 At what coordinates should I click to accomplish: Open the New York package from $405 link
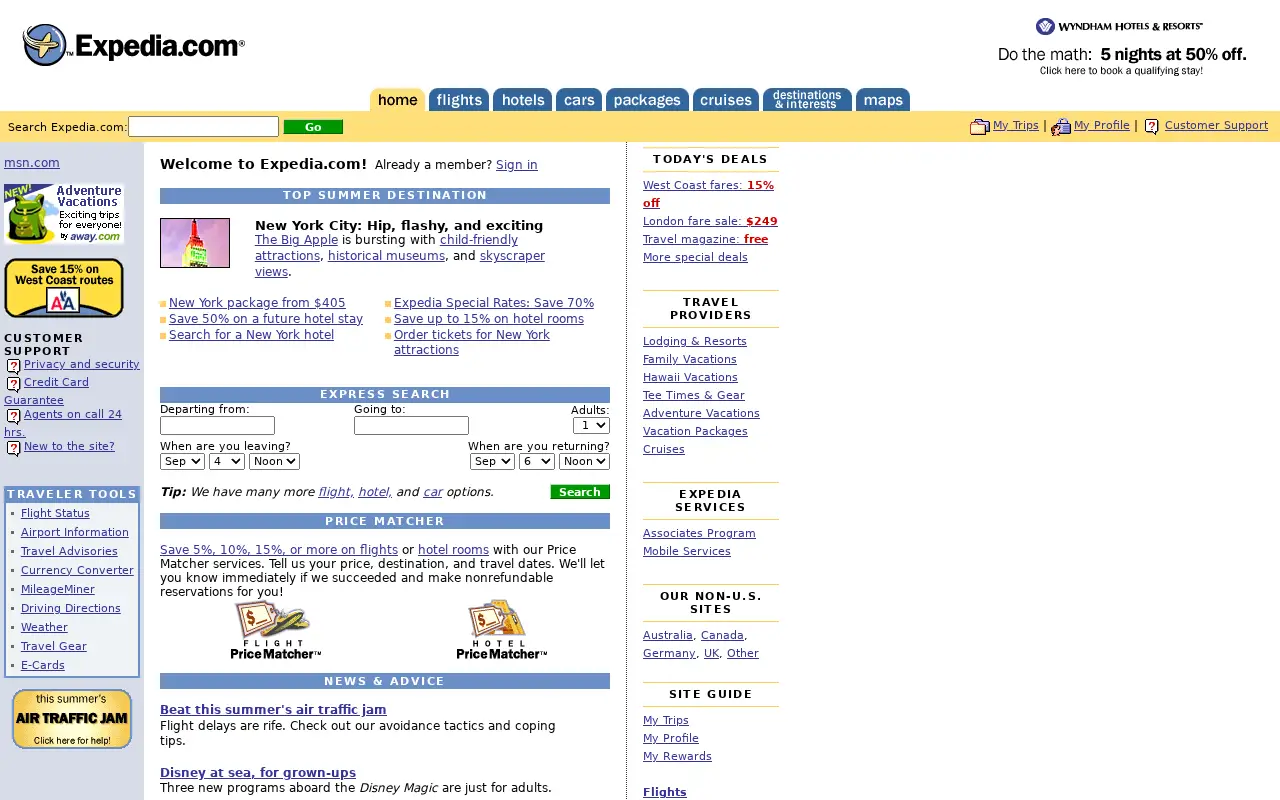(257, 303)
